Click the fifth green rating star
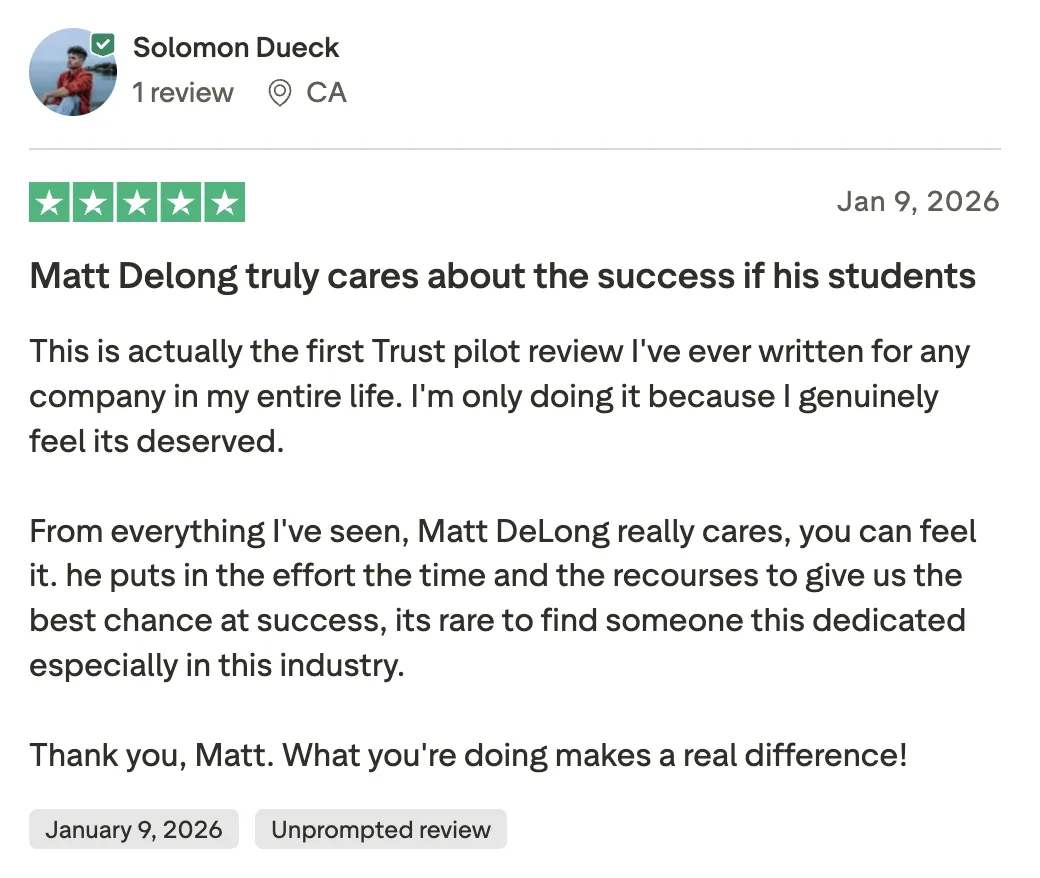This screenshot has height=878, width=1040. click(x=225, y=202)
